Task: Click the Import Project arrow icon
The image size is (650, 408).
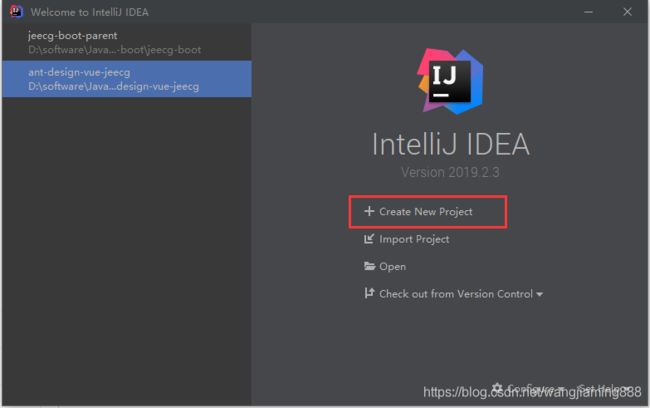Action: point(369,239)
